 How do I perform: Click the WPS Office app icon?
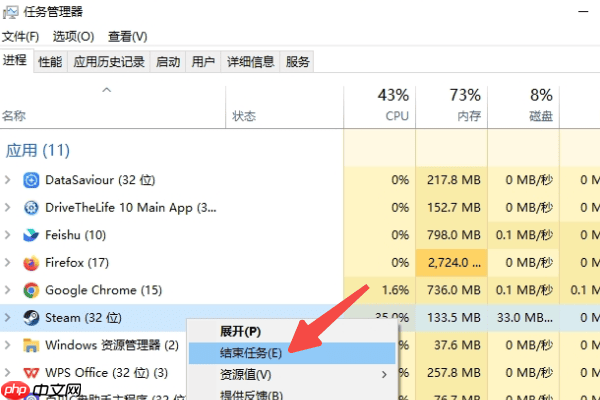31,373
